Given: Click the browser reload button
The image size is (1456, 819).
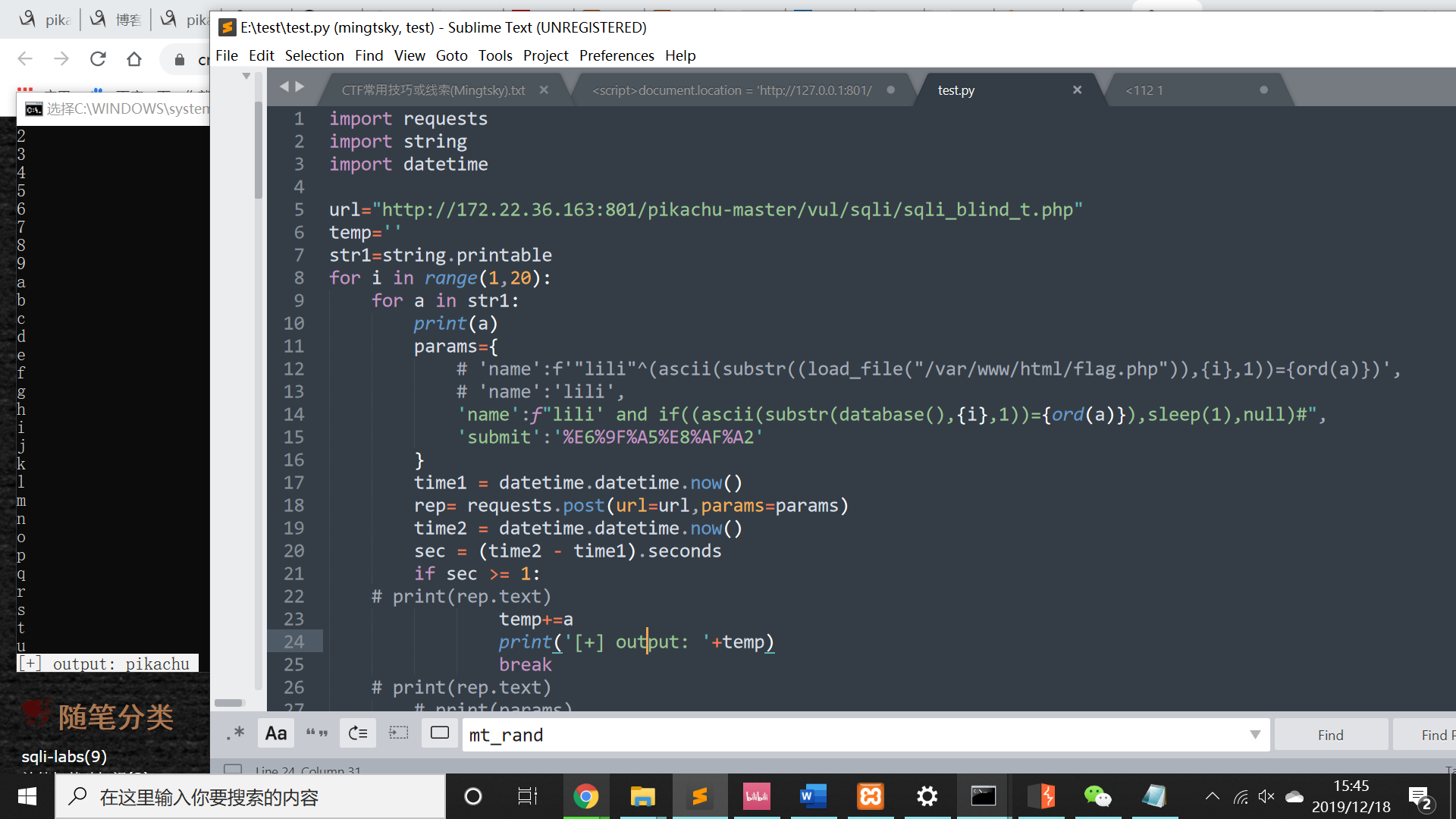Looking at the screenshot, I should [98, 59].
